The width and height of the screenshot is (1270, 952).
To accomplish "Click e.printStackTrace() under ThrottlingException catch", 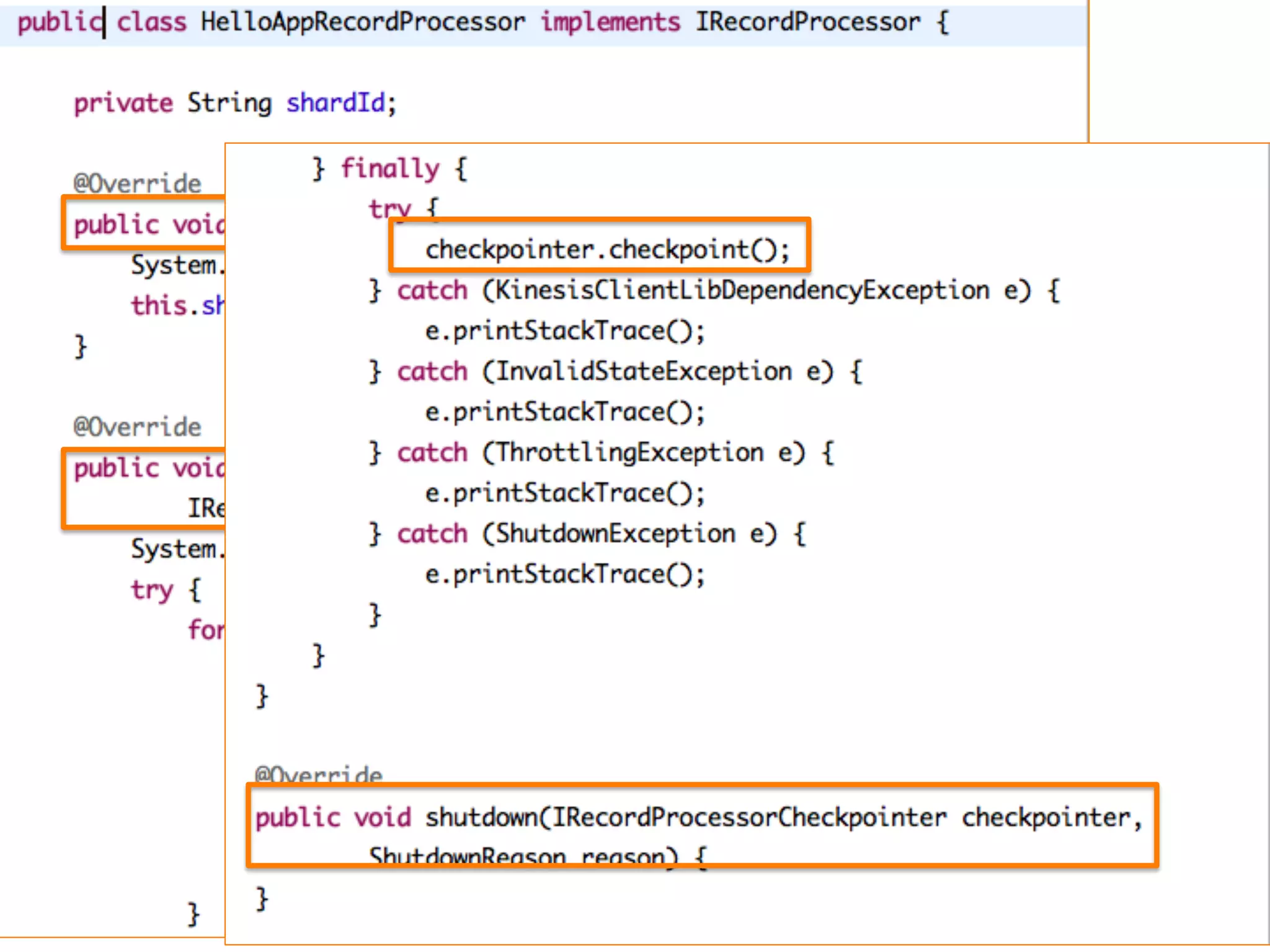I will click(565, 493).
